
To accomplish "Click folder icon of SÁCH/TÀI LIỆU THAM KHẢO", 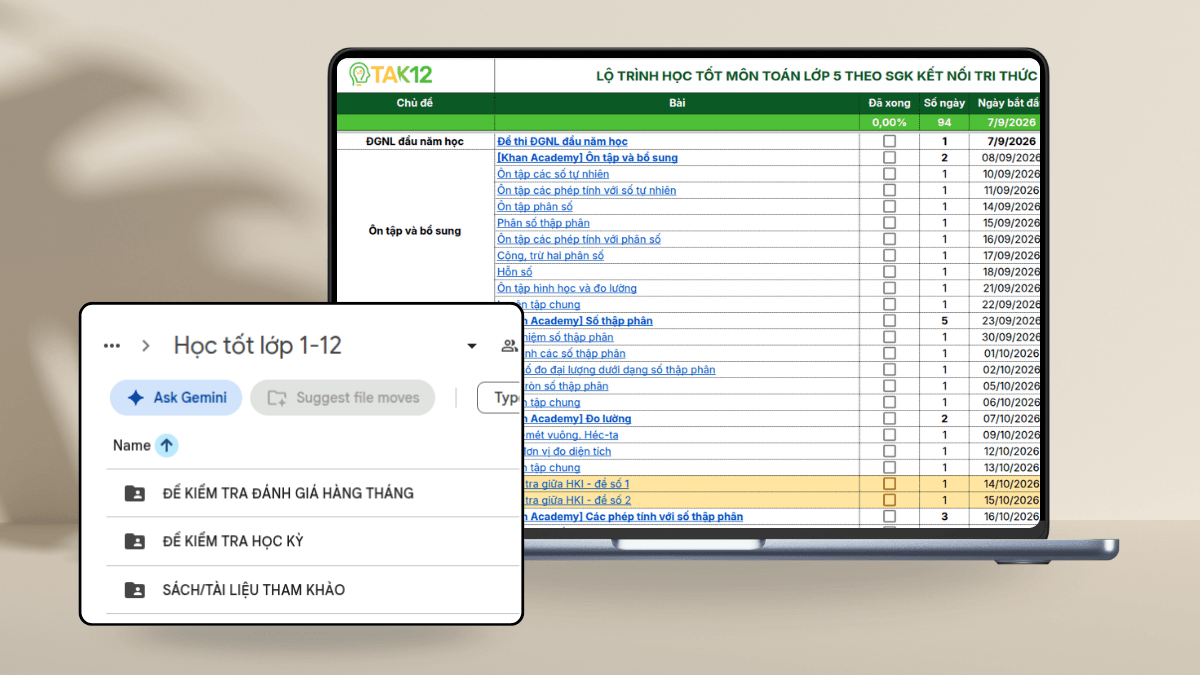I will click(134, 590).
